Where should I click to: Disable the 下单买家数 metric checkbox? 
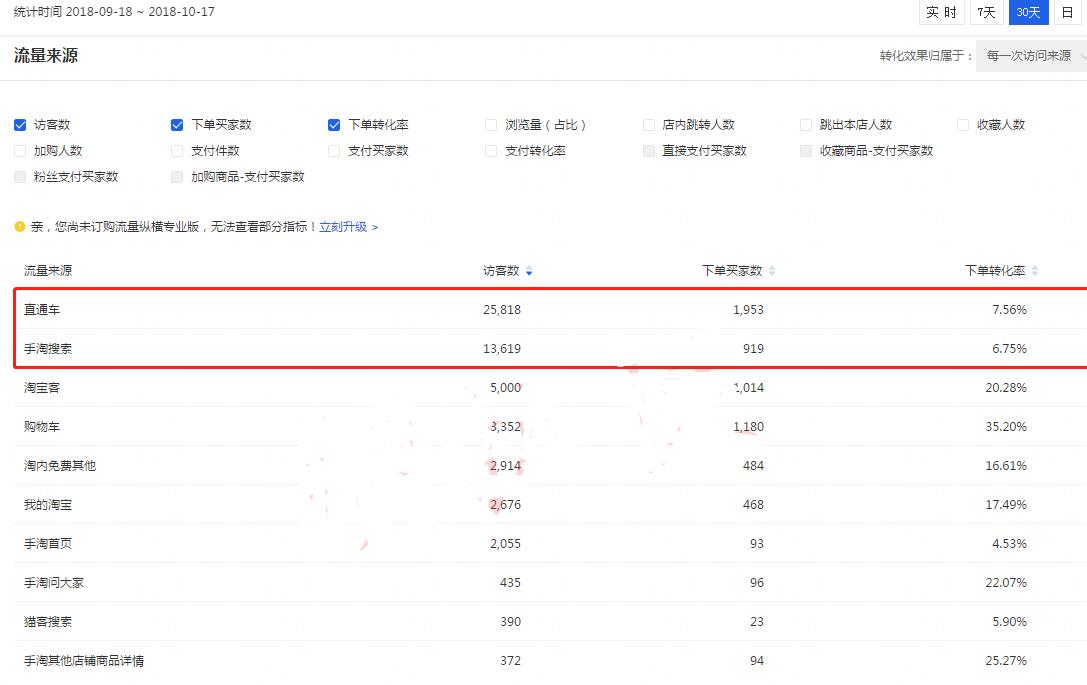(x=176, y=125)
